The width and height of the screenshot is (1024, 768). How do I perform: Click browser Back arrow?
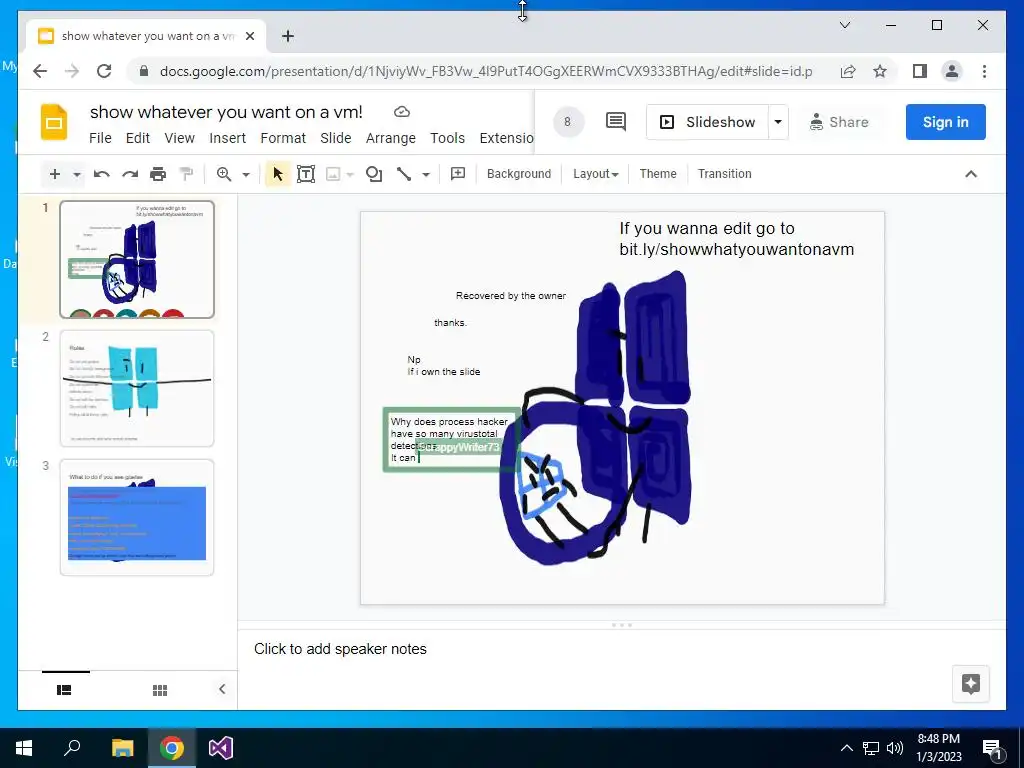click(x=40, y=71)
